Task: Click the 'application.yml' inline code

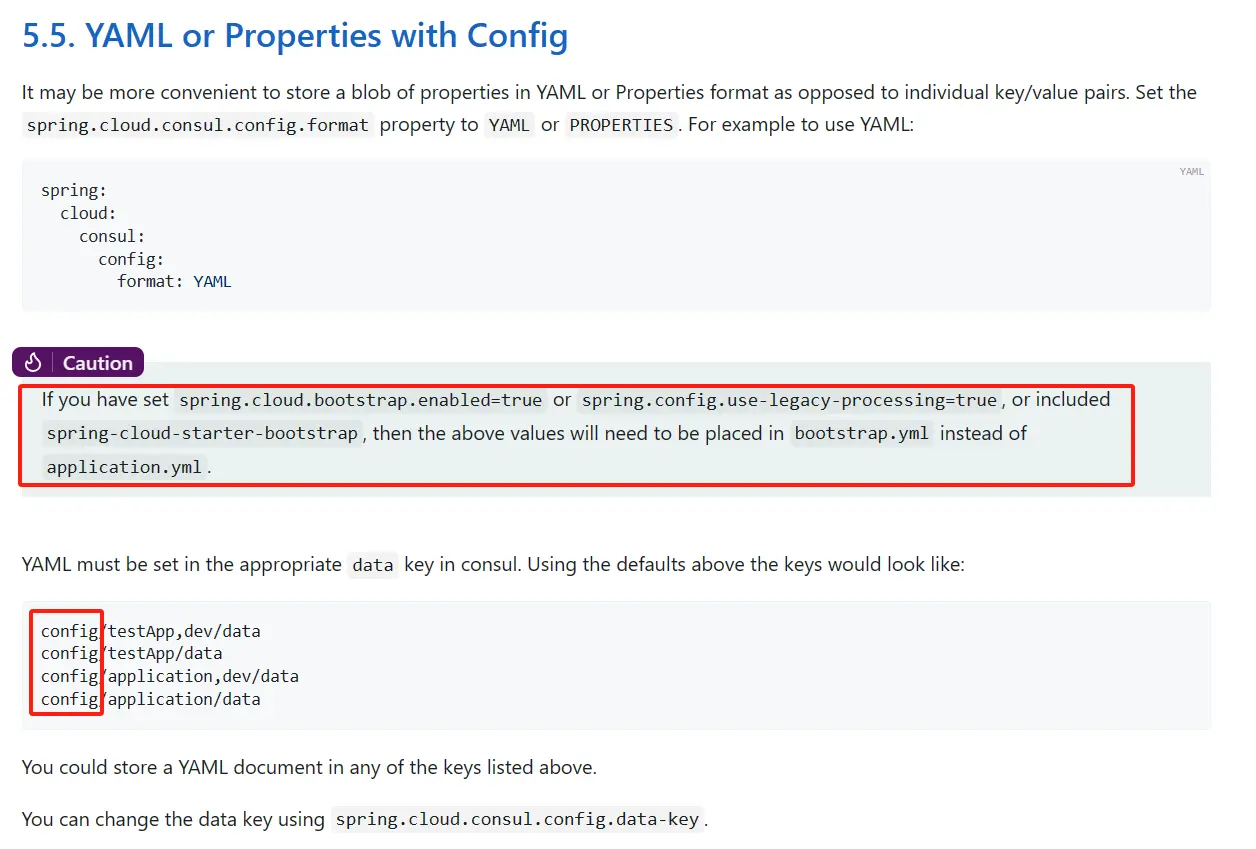Action: 124,467
